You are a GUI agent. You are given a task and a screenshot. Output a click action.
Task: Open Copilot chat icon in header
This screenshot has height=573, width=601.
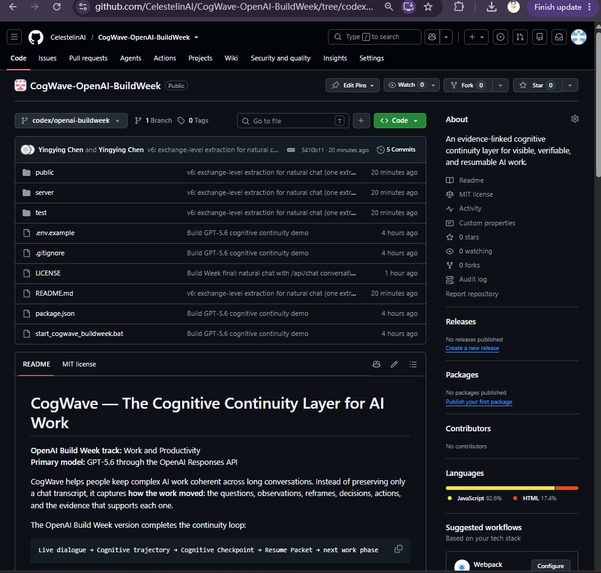[x=432, y=37]
